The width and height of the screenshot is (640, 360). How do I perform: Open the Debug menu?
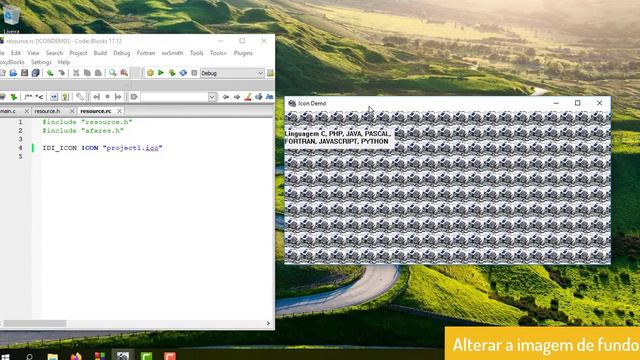122,53
